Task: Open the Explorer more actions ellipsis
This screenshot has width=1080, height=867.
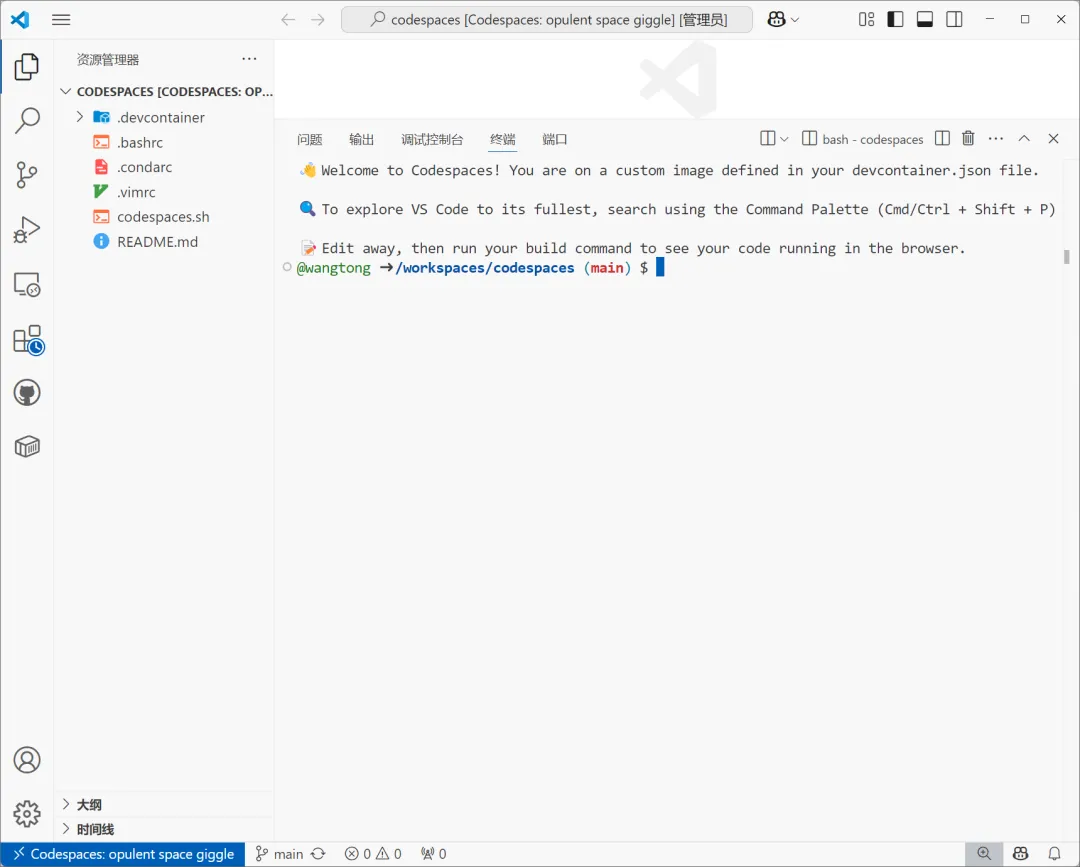Action: point(249,59)
